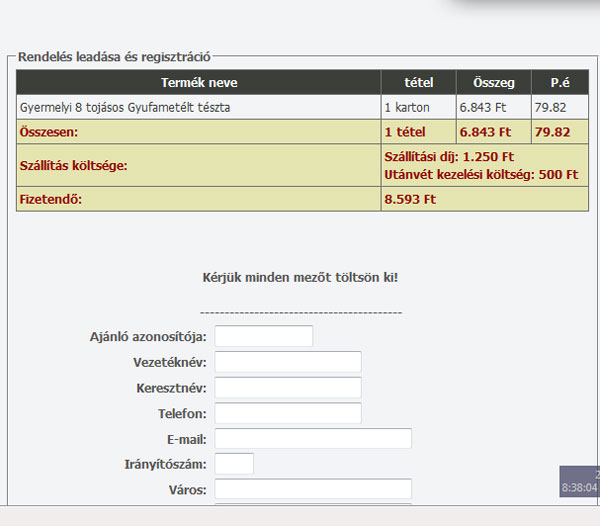Click the 8.593 Ft Fizetendő amount

point(410,199)
